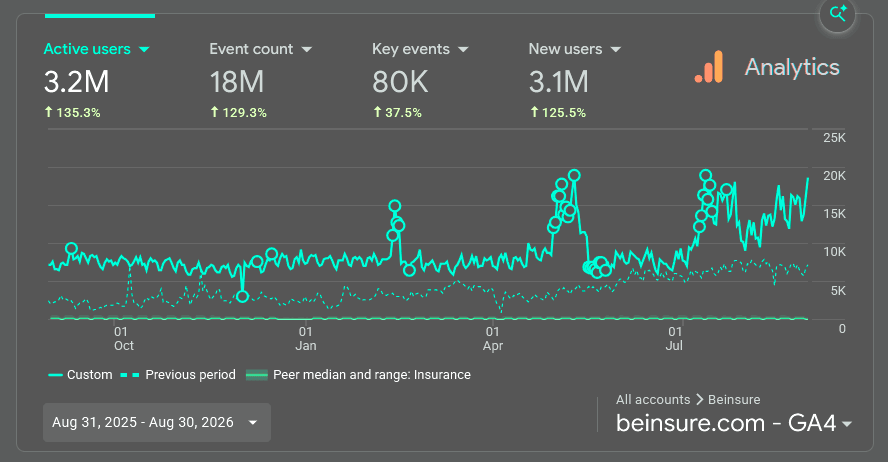Screen dimensions: 888x462
Task: Click the 10K y-axis label
Action: [x=834, y=252]
